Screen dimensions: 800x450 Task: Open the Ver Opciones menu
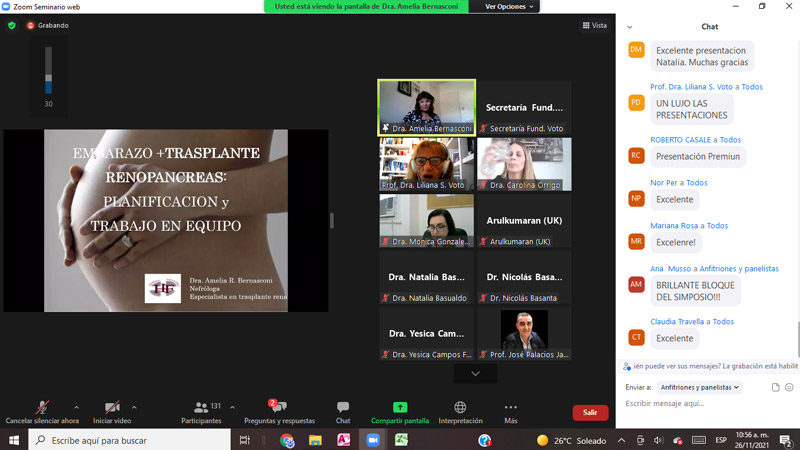coord(509,6)
